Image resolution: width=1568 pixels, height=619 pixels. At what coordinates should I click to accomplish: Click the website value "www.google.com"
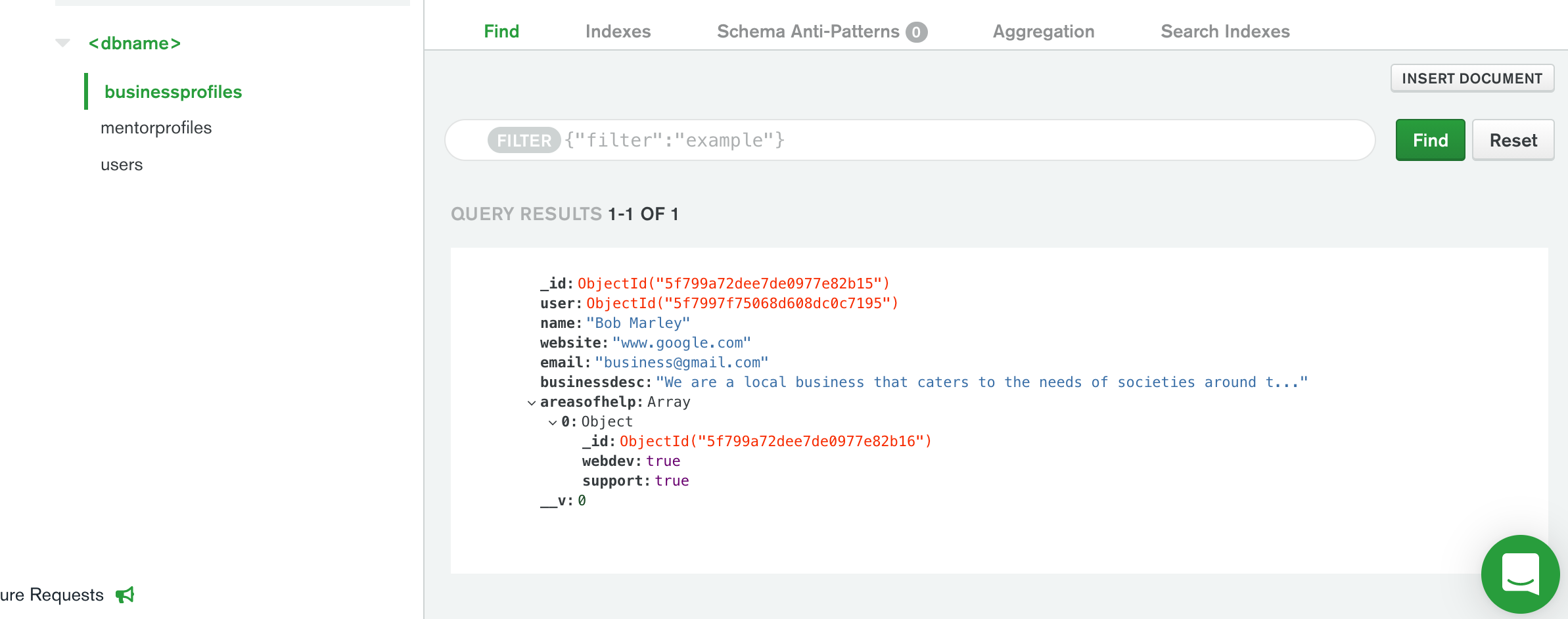click(681, 343)
